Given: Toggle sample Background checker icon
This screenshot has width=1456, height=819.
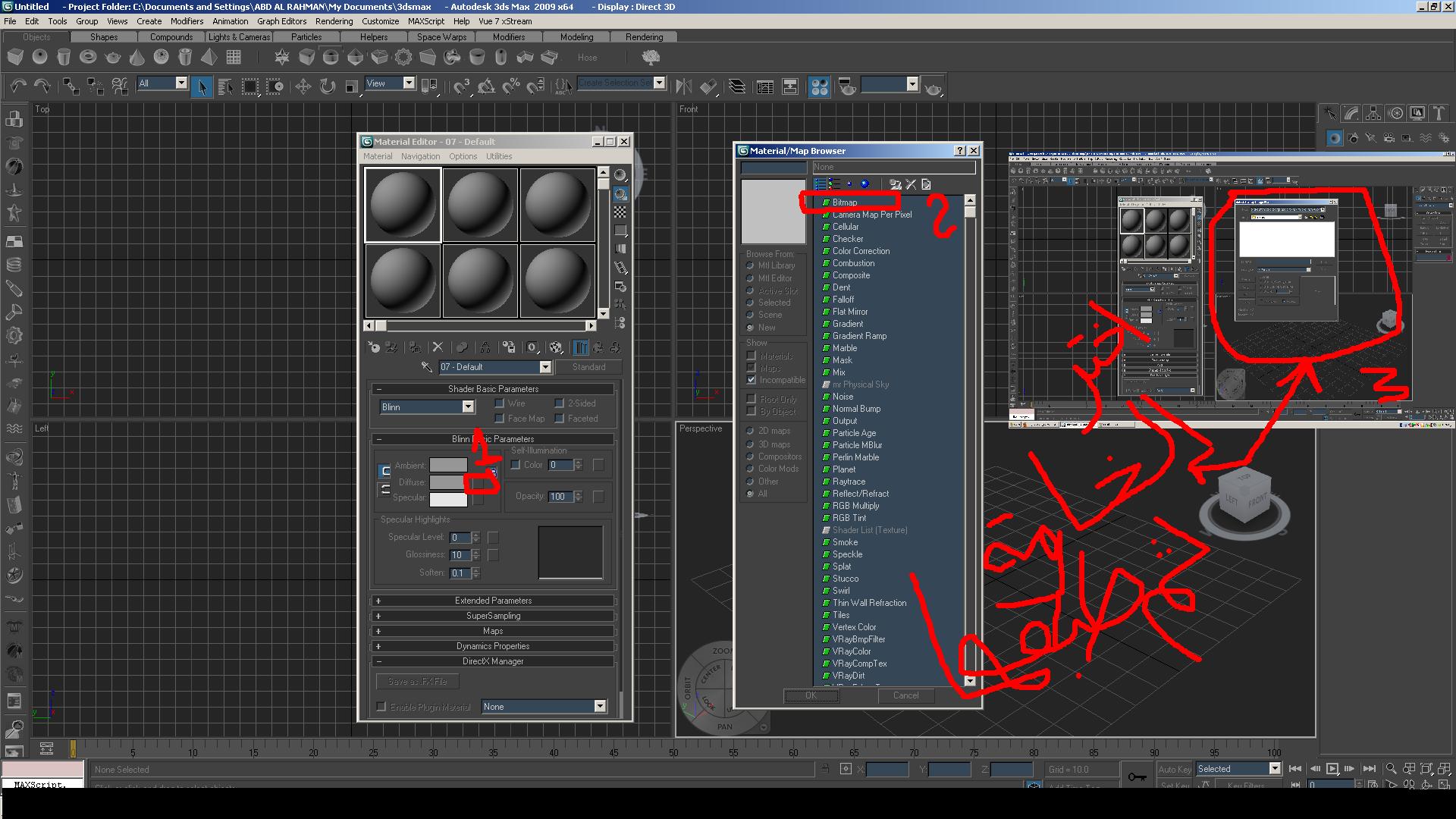Looking at the screenshot, I should (x=620, y=212).
